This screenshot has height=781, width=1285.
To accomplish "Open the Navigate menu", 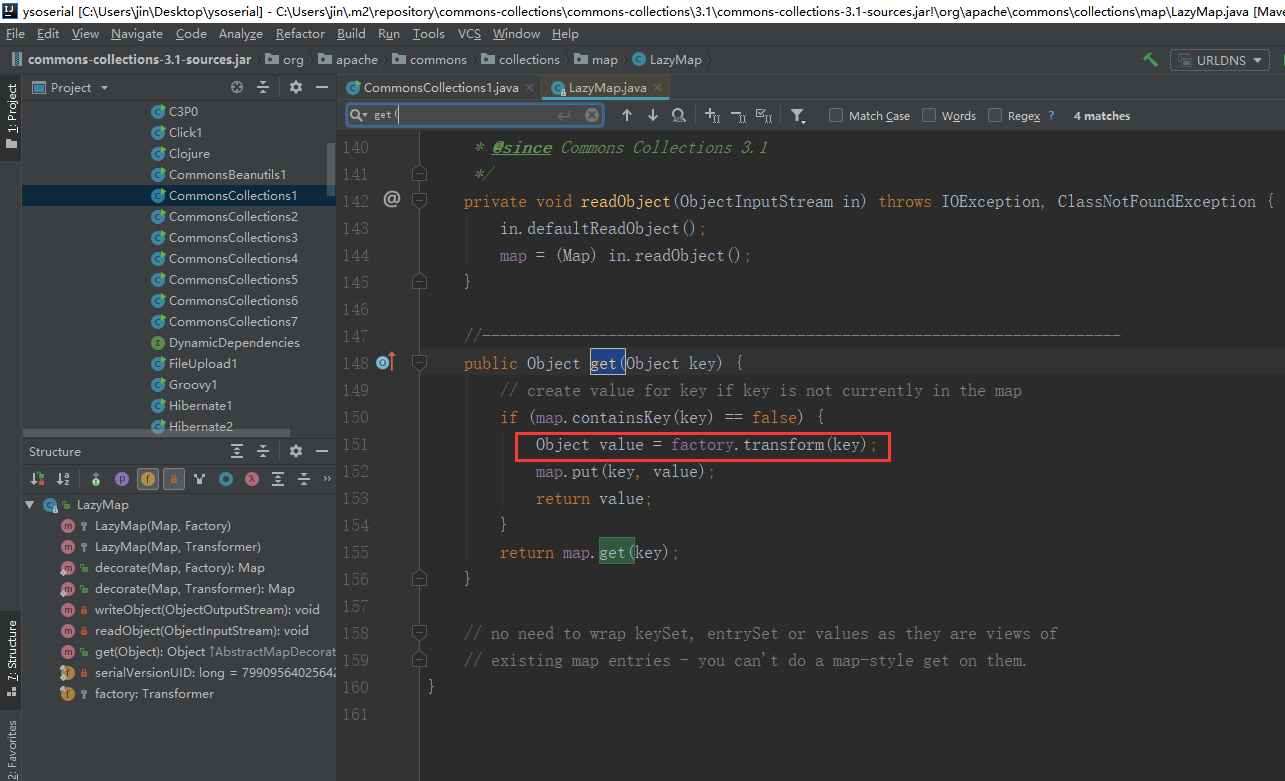I will tap(137, 33).
